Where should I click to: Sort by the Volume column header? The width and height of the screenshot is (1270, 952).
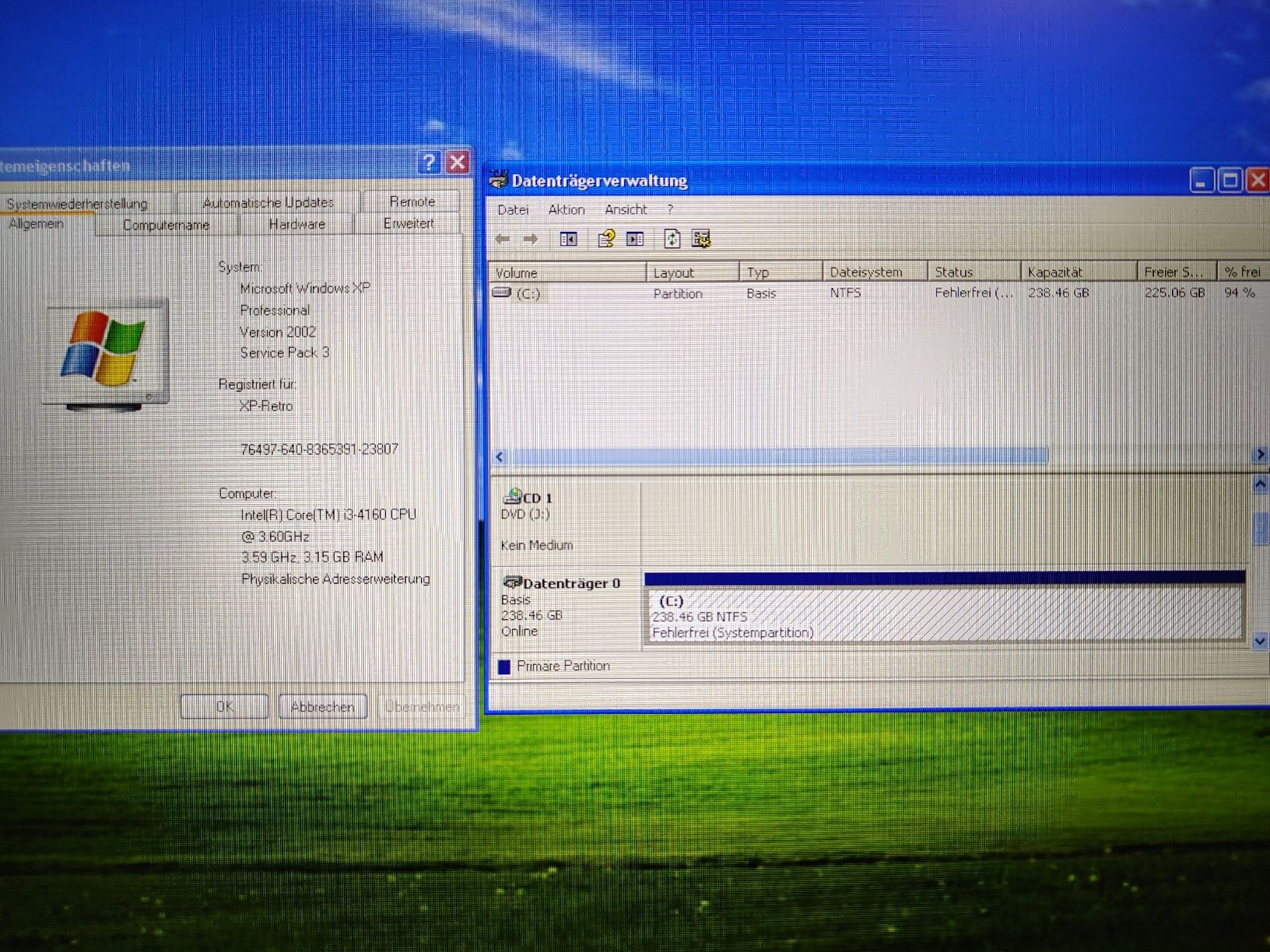567,272
